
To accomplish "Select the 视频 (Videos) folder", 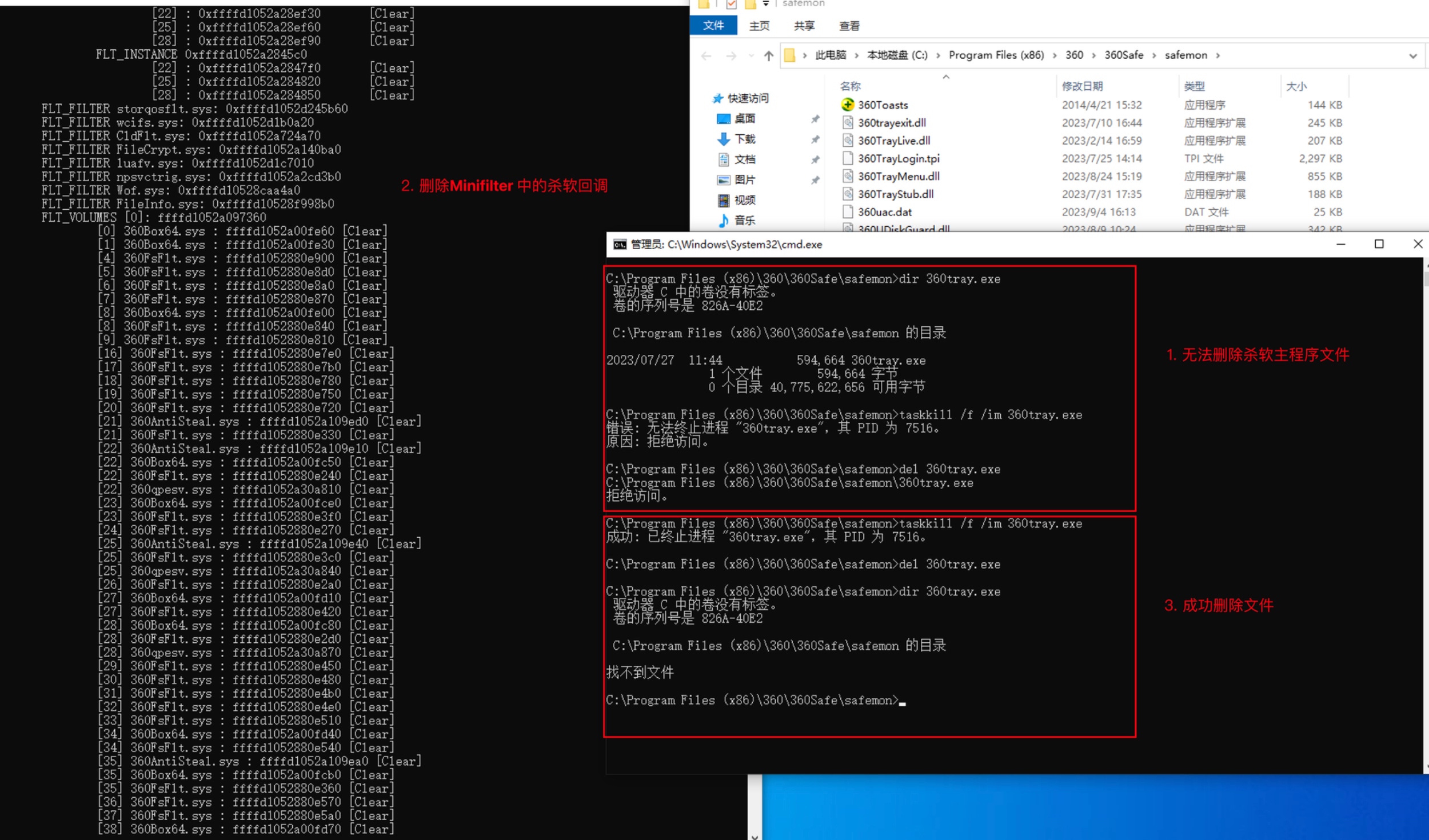I will pyautogui.click(x=744, y=200).
